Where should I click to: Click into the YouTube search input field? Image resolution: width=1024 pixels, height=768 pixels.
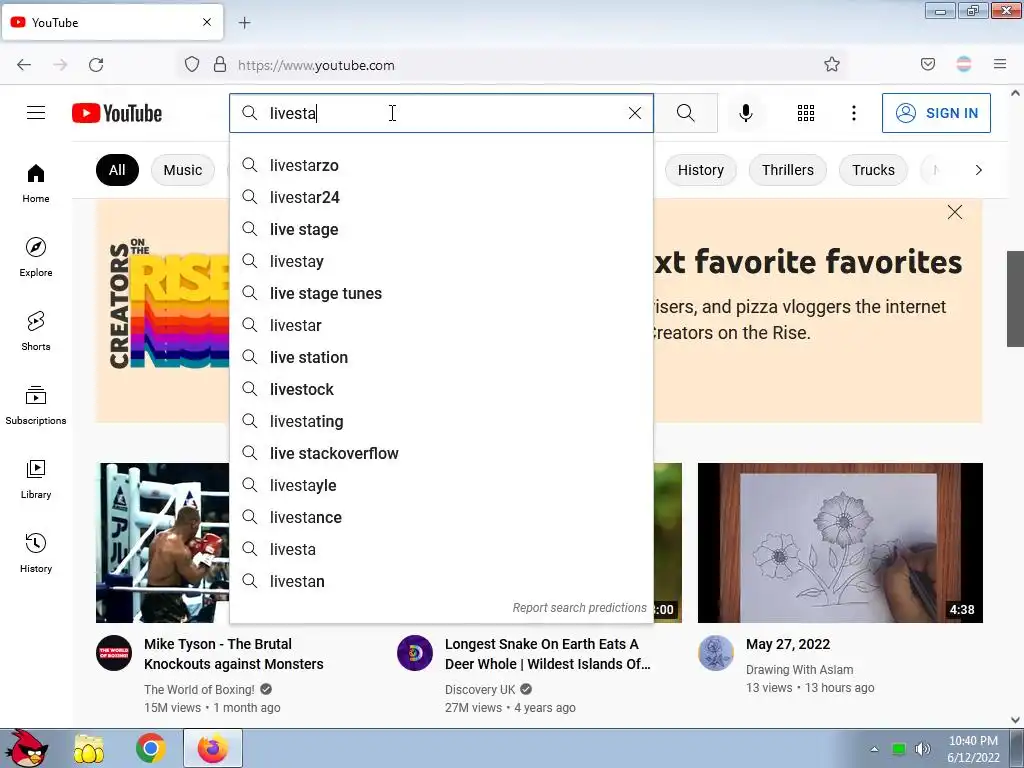tap(441, 113)
